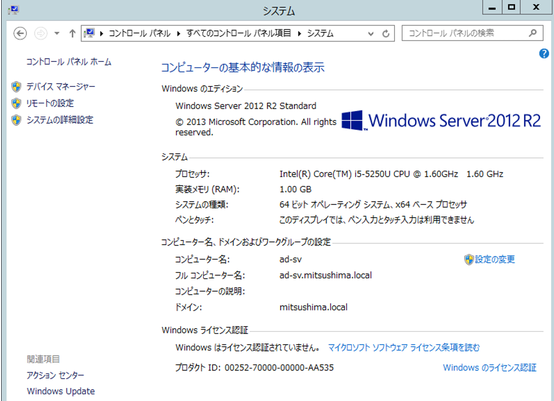Click すべてのコントロール パネル項目 breadcrumb segment
This screenshot has height=401, width=554.
tap(239, 34)
